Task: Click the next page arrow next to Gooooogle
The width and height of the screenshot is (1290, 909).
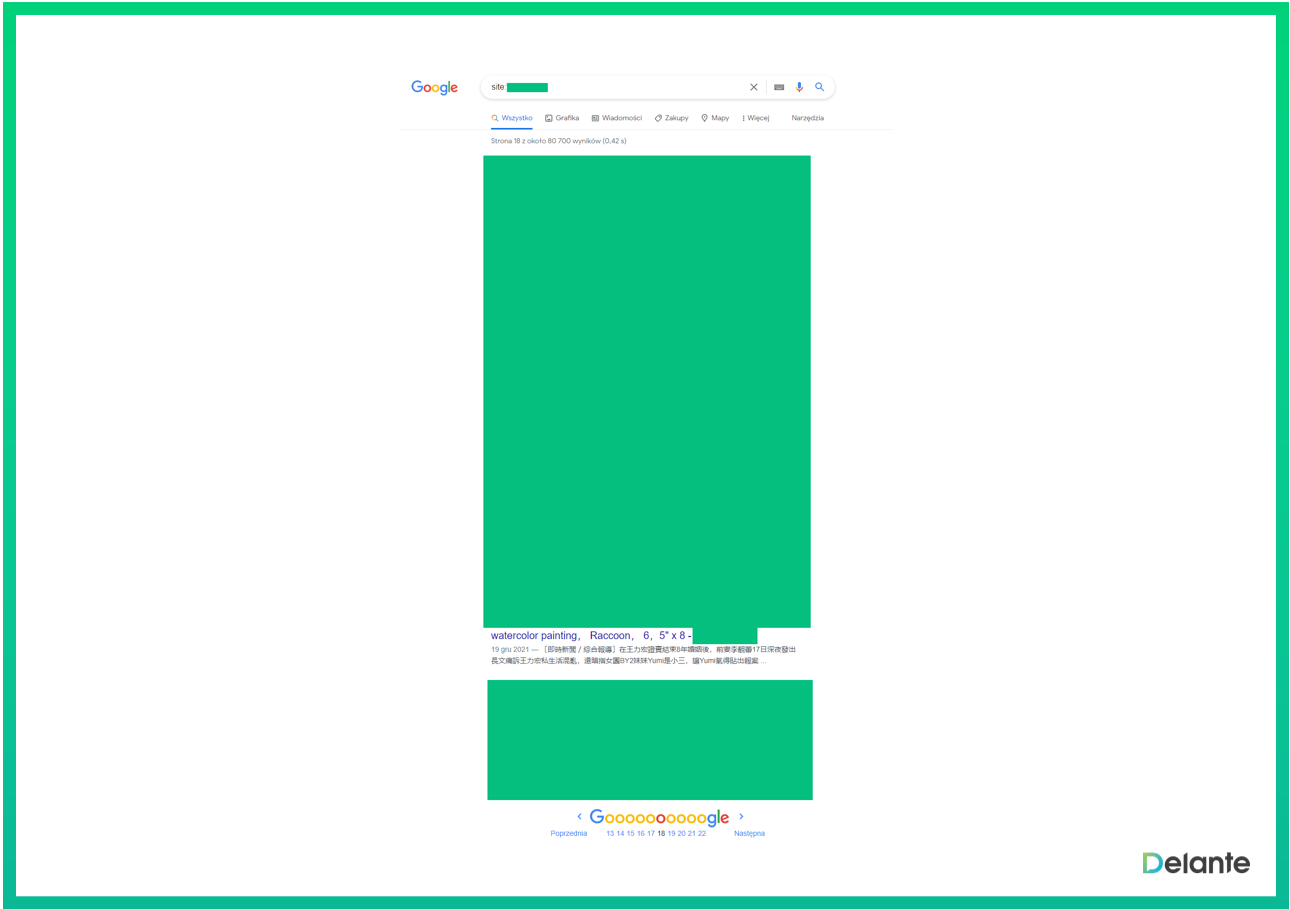Action: click(741, 816)
